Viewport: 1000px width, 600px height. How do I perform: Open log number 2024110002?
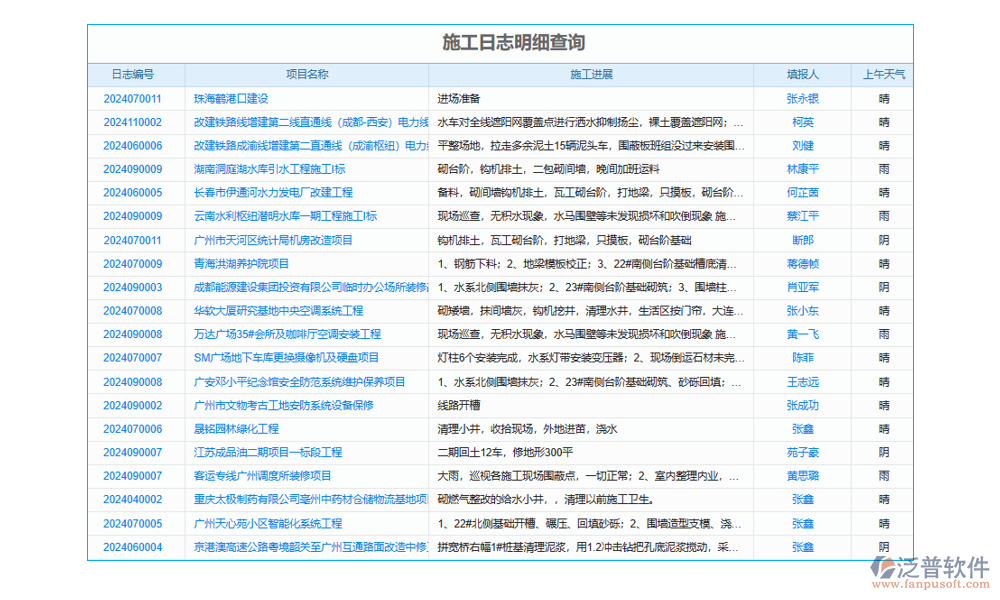132,122
